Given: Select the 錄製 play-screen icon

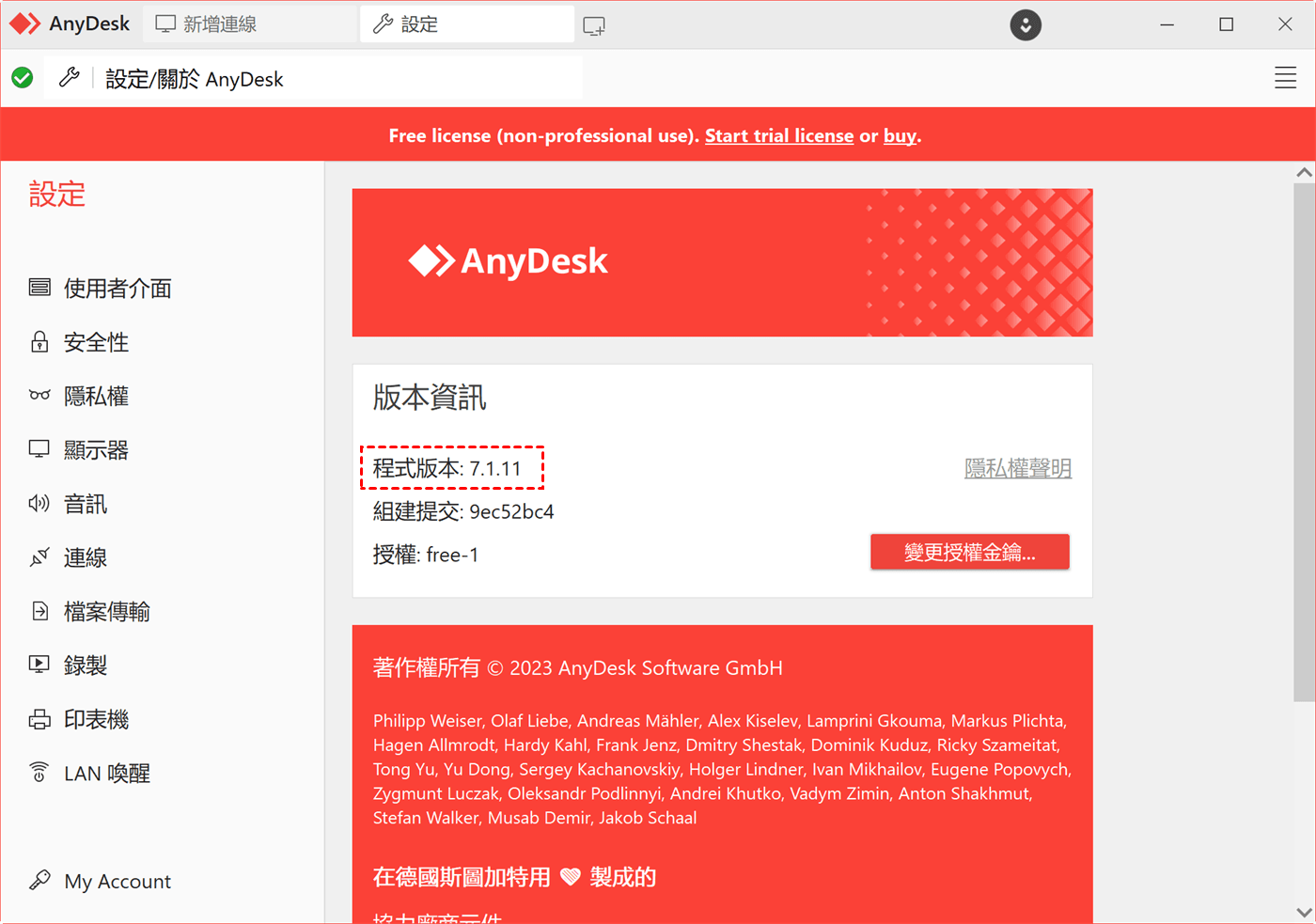Looking at the screenshot, I should [x=39, y=665].
